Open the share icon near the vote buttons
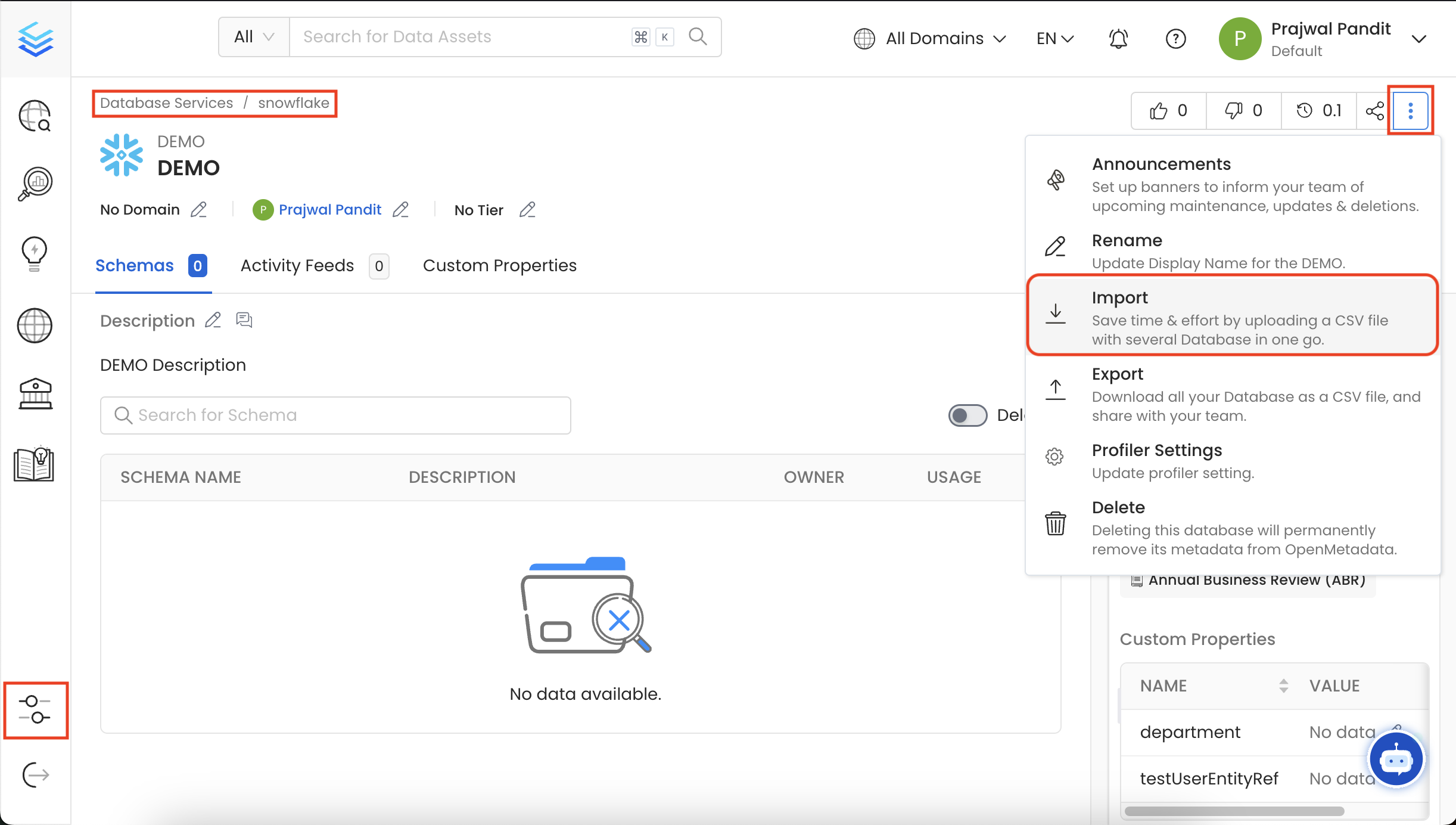 (1374, 110)
